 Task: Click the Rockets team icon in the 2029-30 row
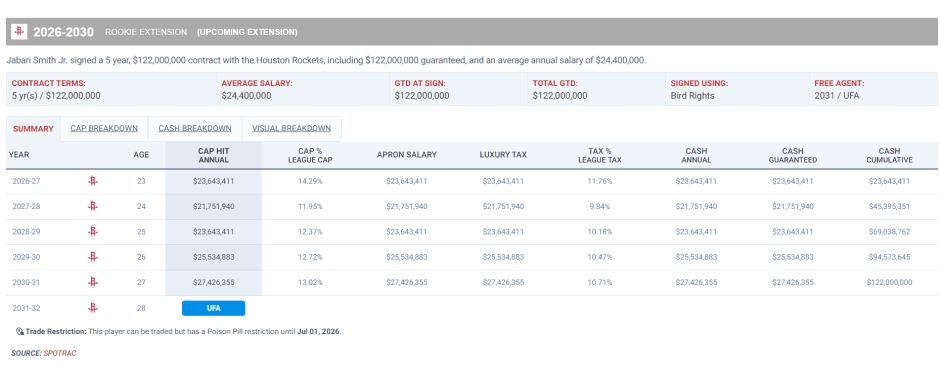pyautogui.click(x=92, y=257)
